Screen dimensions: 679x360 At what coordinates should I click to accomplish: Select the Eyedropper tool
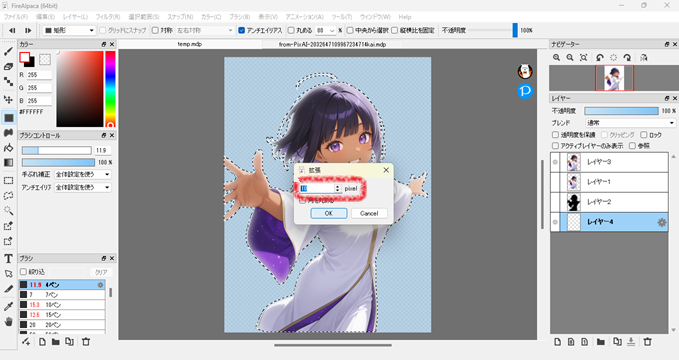click(8, 307)
